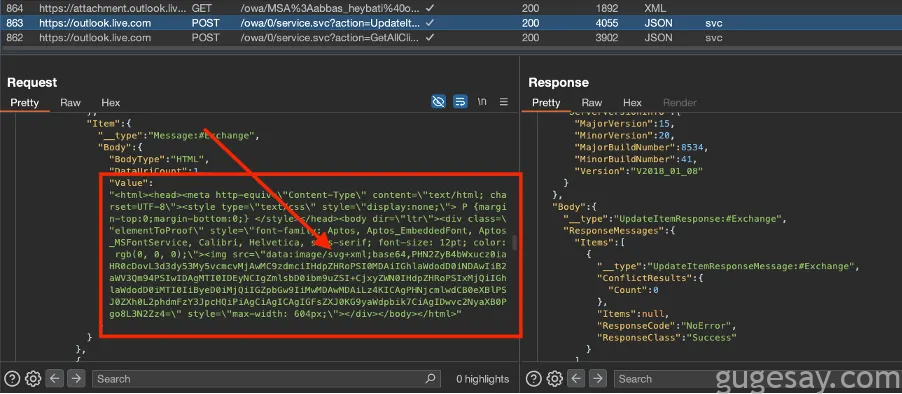Click length value 3902
Image resolution: width=902 pixels, height=394 pixels.
(x=607, y=37)
